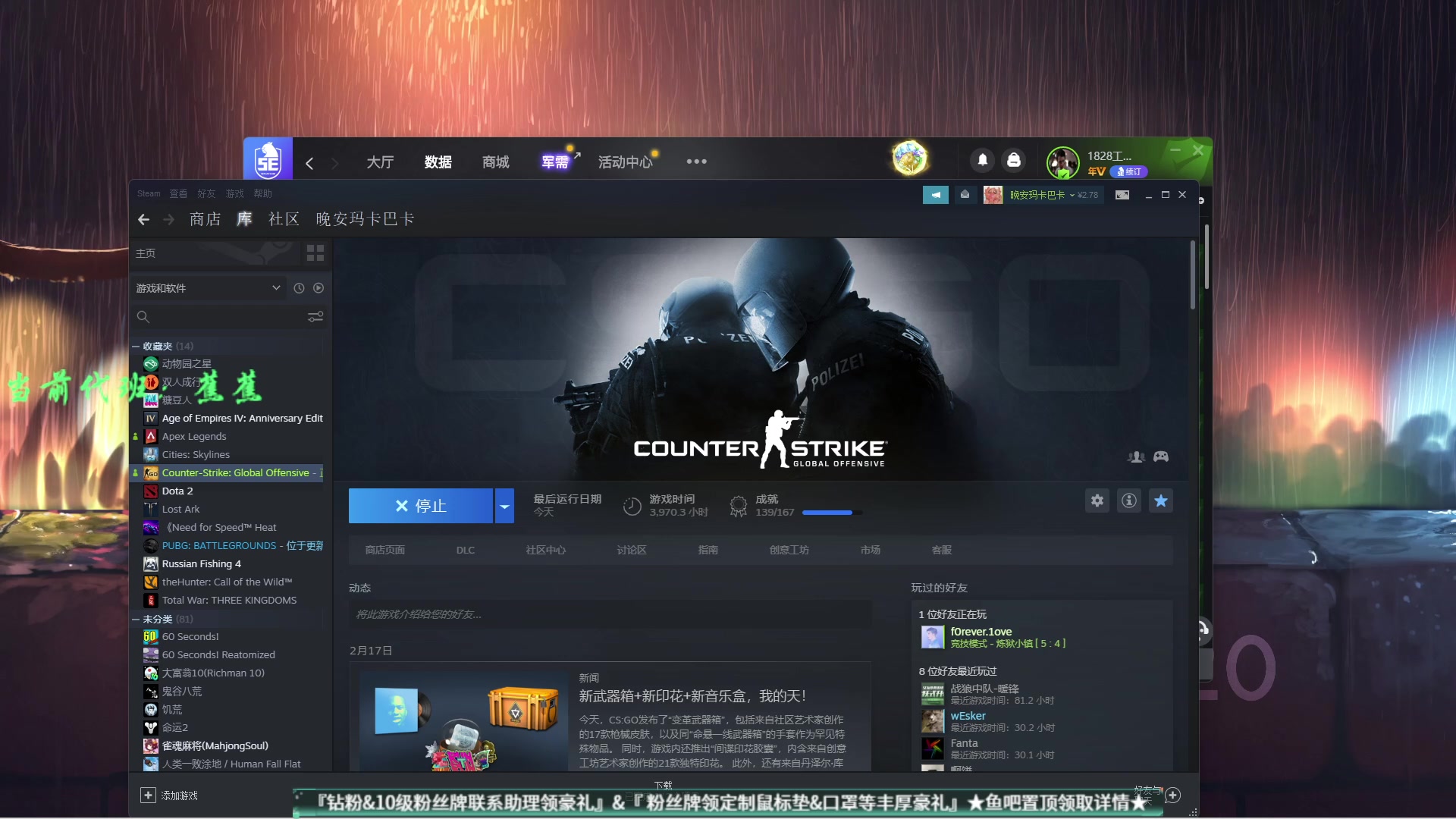Viewport: 1456px width, 819px height.
Task: Click the controller support icon on banner
Action: click(x=1161, y=457)
